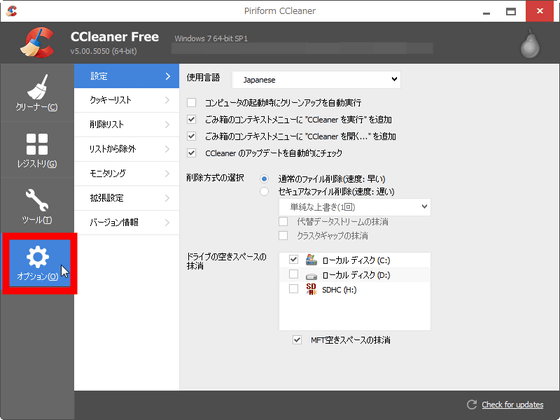Open the Tools (ツール) wrench icon

pyautogui.click(x=37, y=200)
